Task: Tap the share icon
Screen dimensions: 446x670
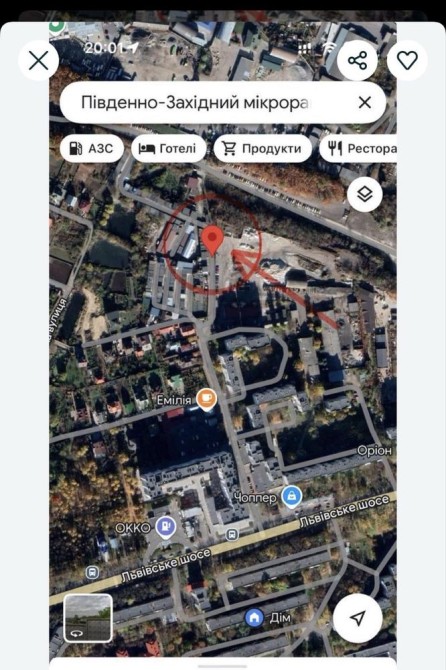Action: point(357,60)
